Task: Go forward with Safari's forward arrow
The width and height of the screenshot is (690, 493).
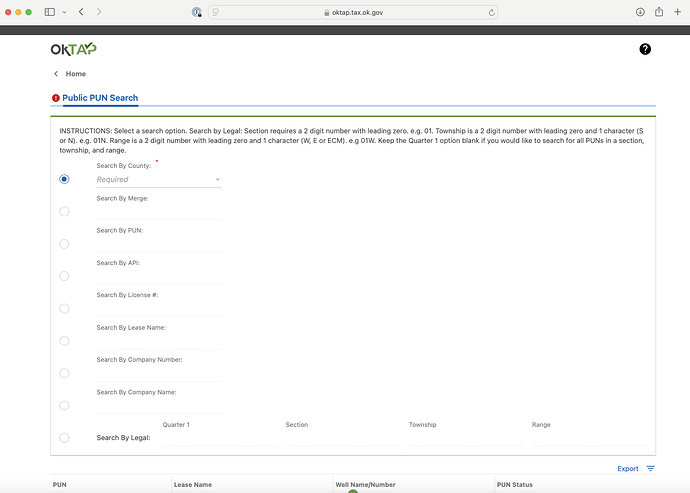Action: point(99,12)
